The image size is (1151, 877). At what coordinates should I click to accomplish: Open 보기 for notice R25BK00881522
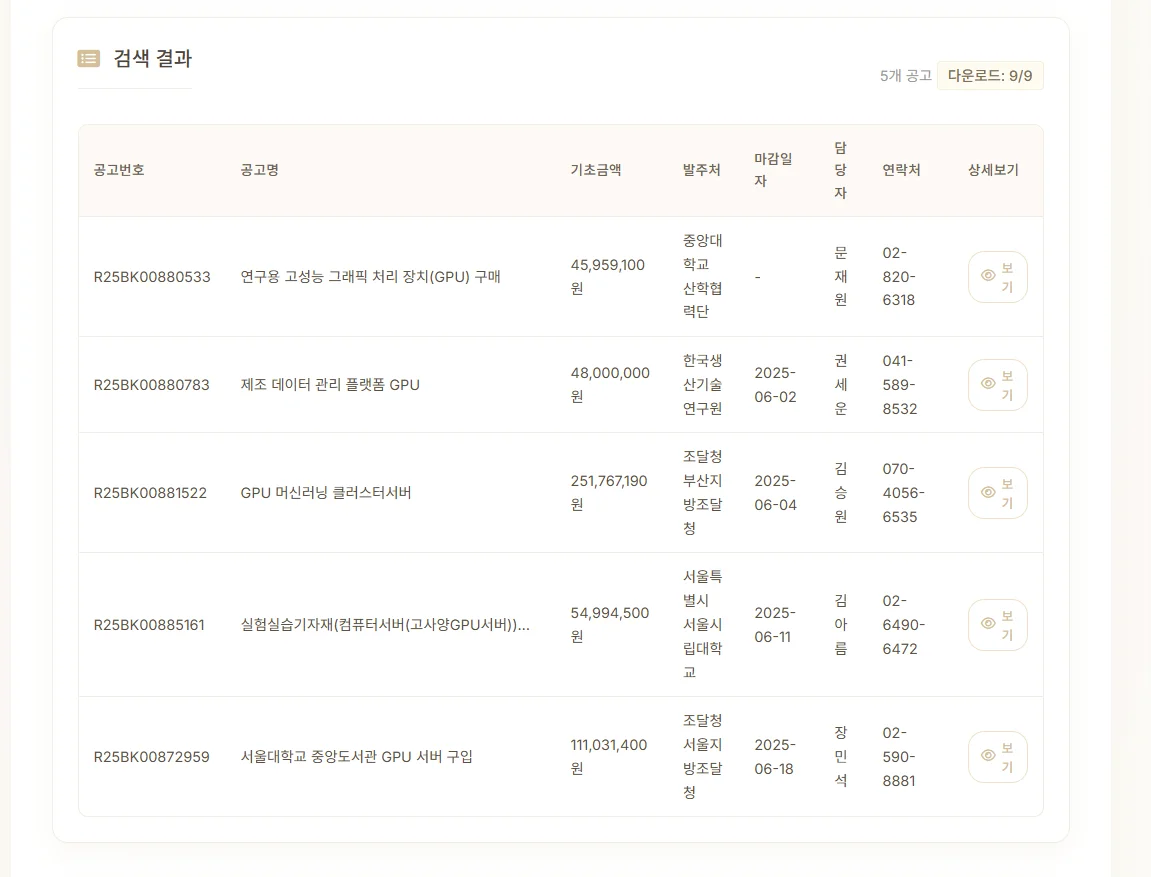pos(998,492)
